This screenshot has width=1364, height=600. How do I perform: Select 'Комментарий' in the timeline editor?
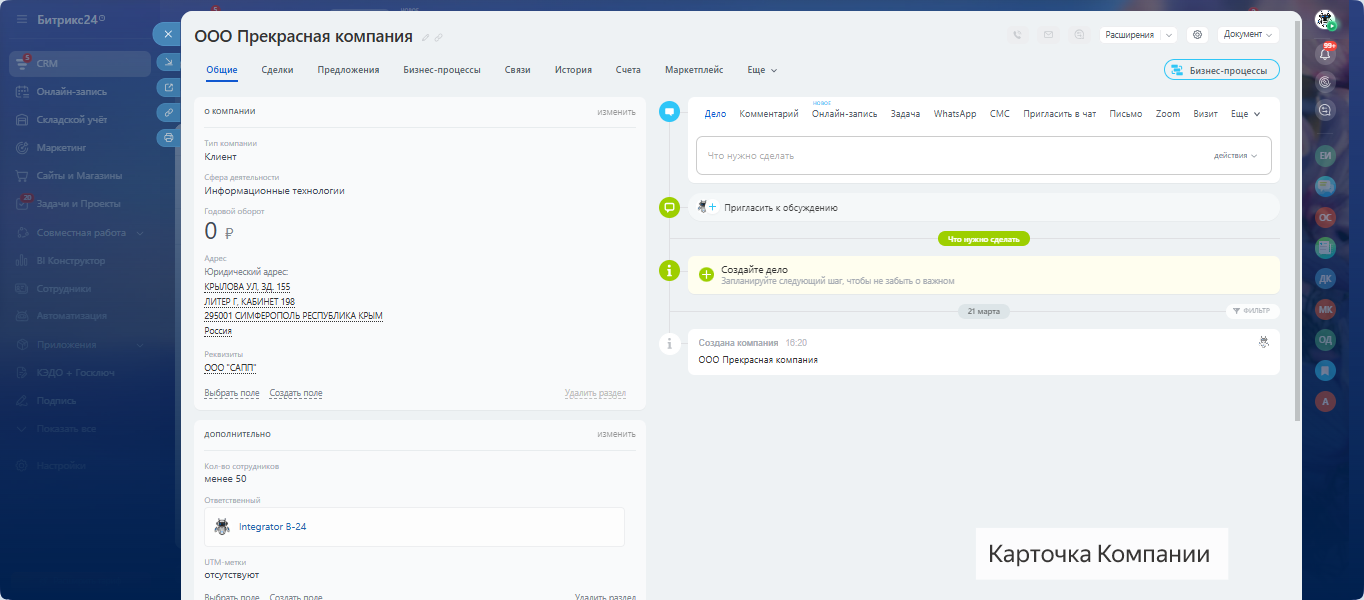768,114
